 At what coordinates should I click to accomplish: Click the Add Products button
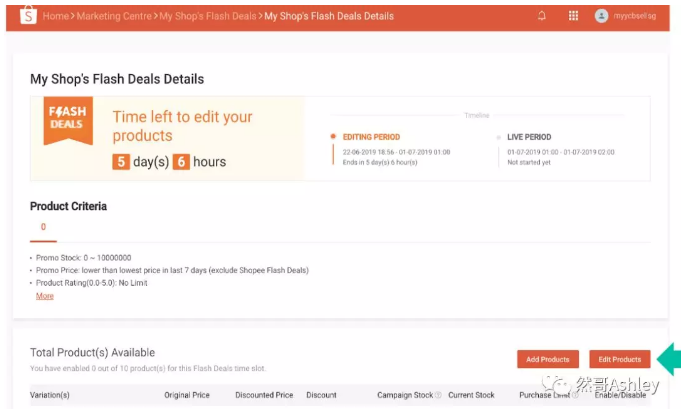(x=548, y=359)
